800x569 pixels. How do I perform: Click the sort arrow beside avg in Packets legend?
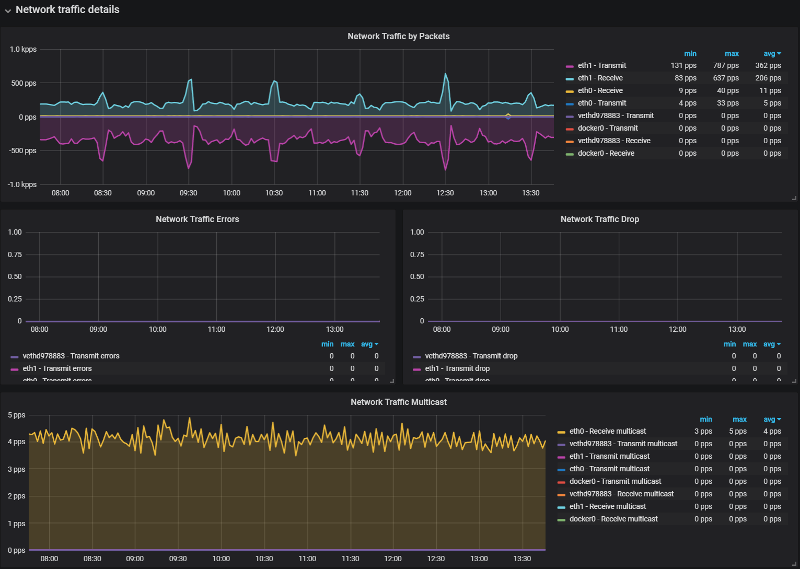(x=780, y=54)
